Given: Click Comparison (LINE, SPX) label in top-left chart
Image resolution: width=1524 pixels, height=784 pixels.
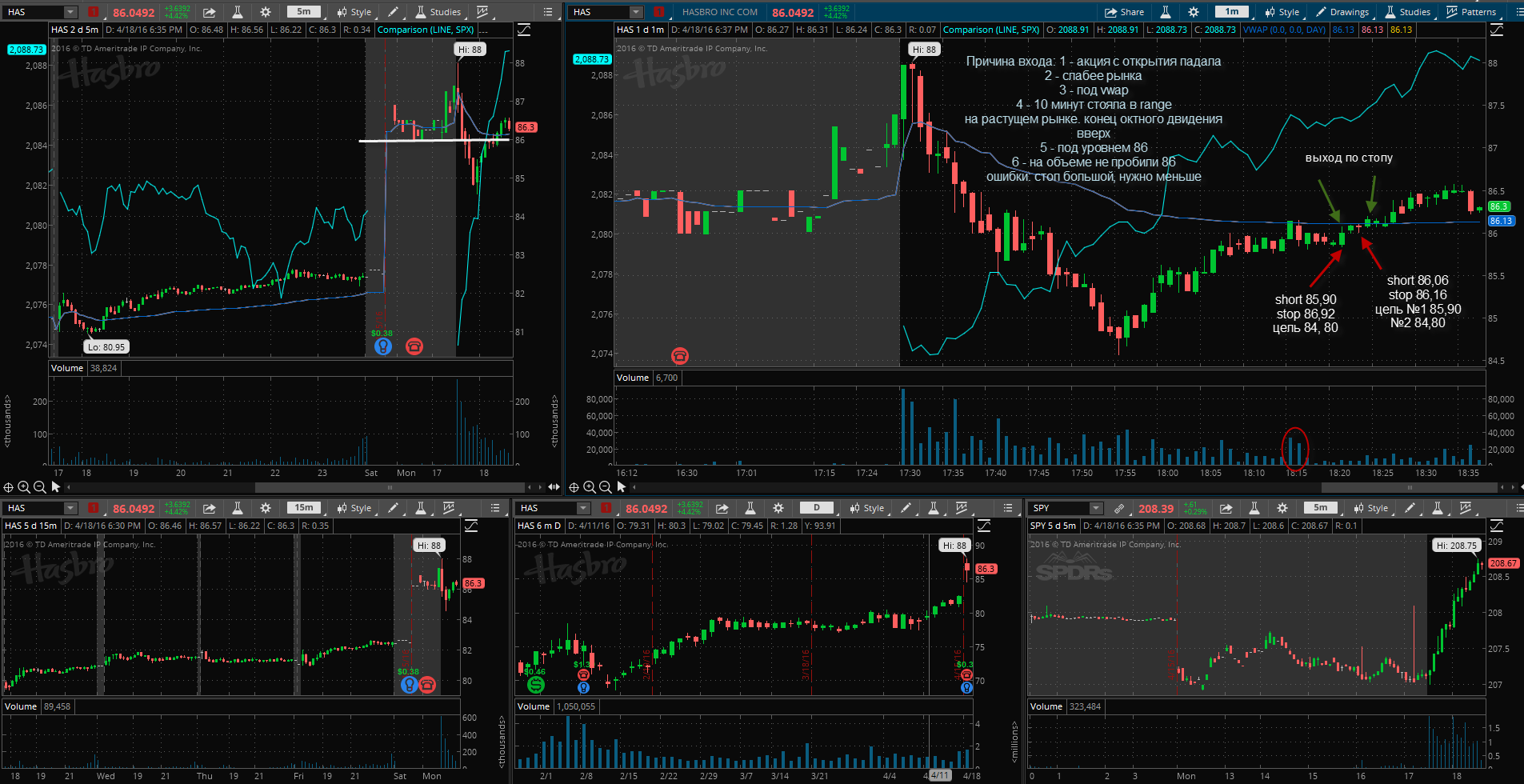Looking at the screenshot, I should click(x=426, y=30).
